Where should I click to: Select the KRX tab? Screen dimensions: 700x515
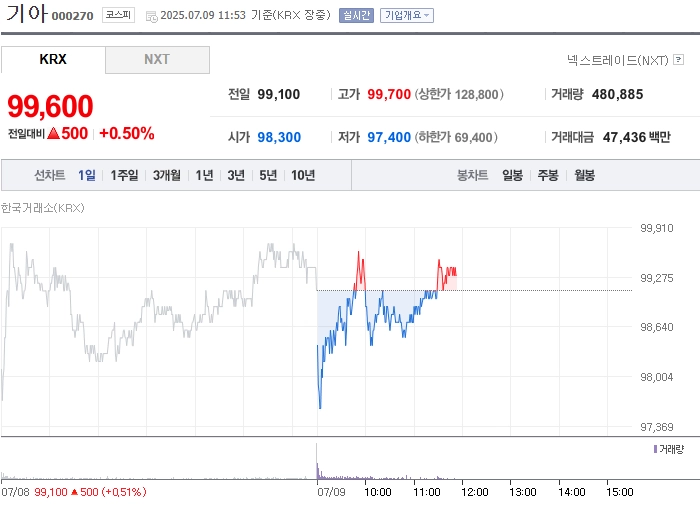(x=53, y=59)
